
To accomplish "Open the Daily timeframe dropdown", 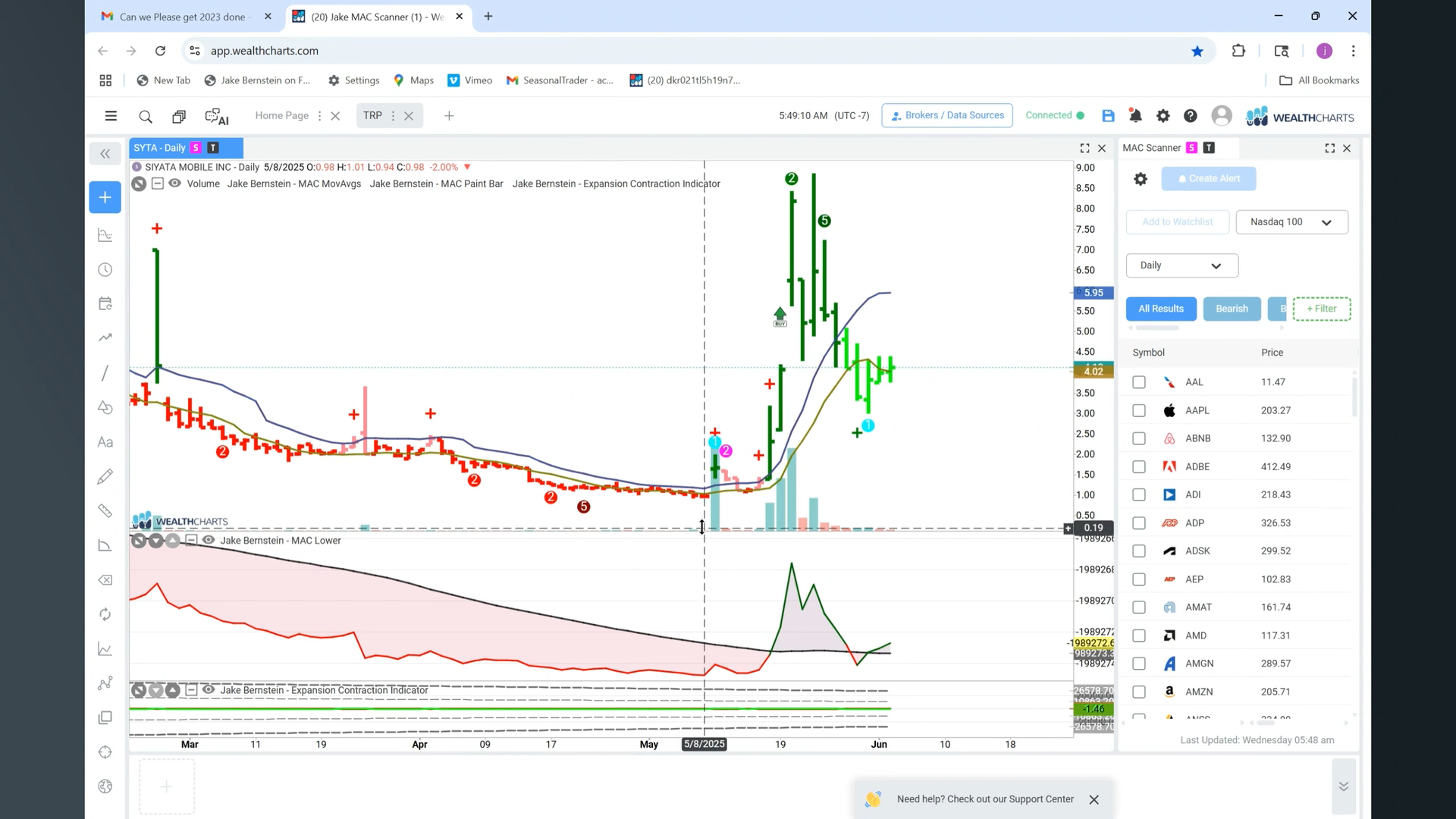I will coord(1181,265).
